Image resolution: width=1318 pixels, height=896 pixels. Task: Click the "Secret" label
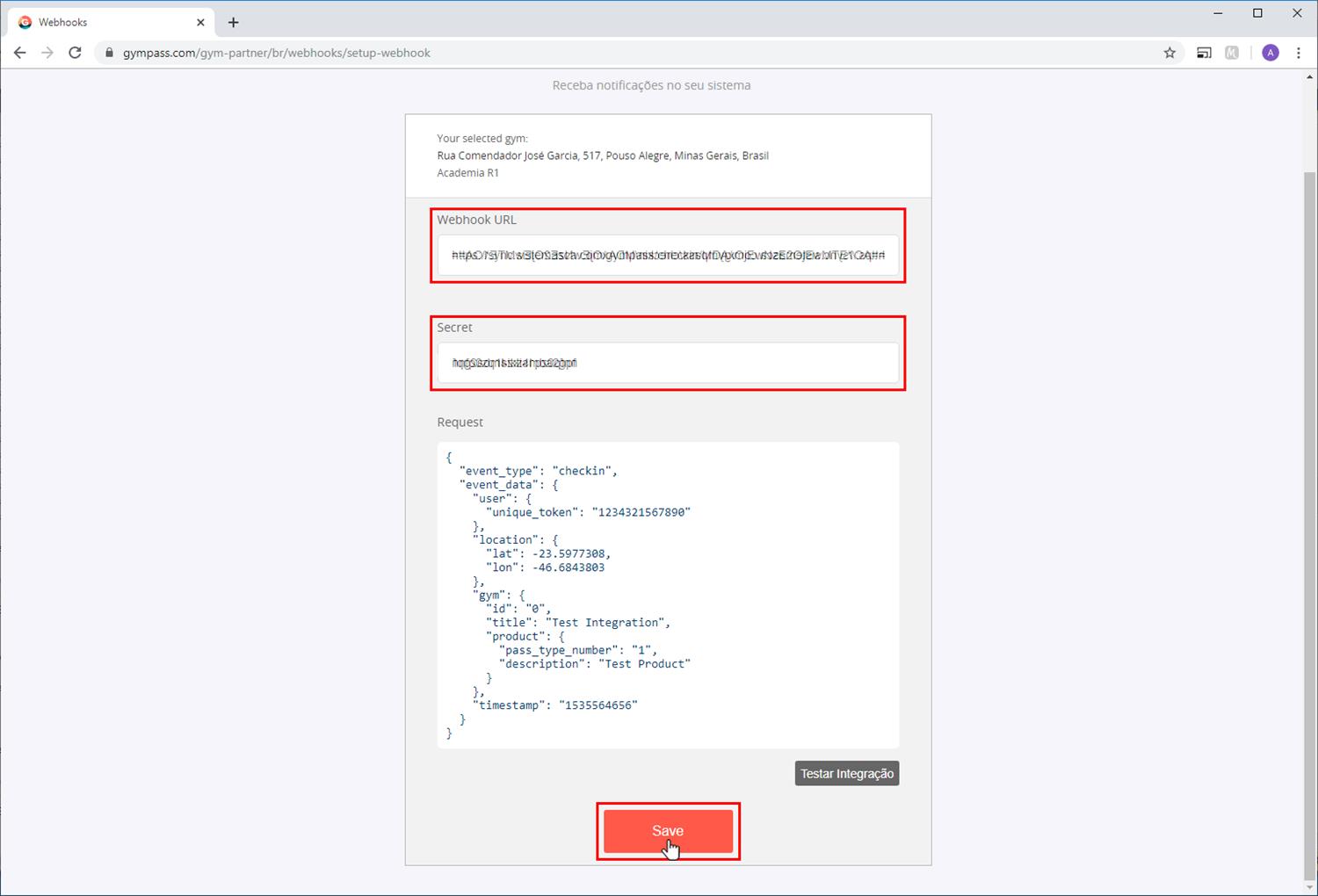(x=454, y=327)
